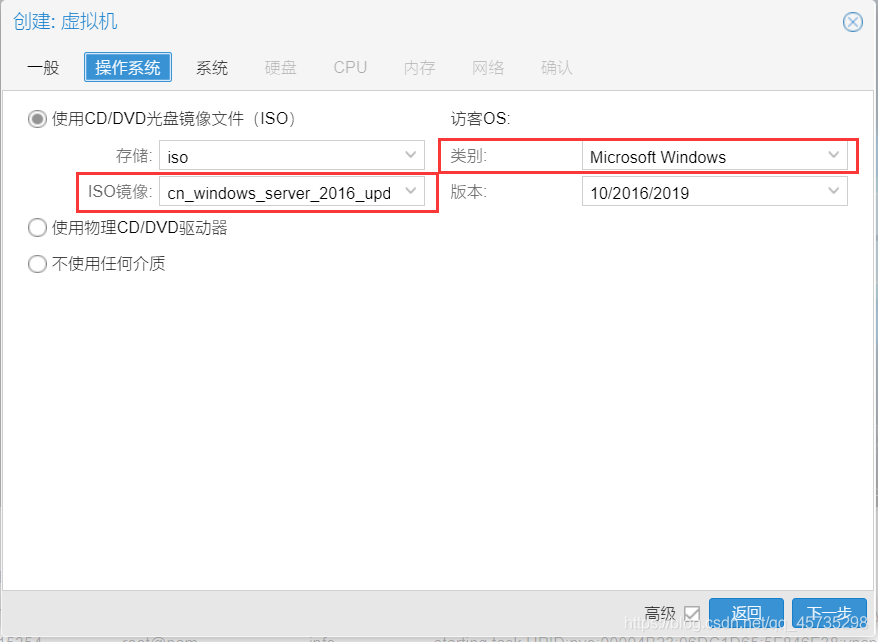Open the 硬盘 tab
The height and width of the screenshot is (642, 878).
coord(281,68)
